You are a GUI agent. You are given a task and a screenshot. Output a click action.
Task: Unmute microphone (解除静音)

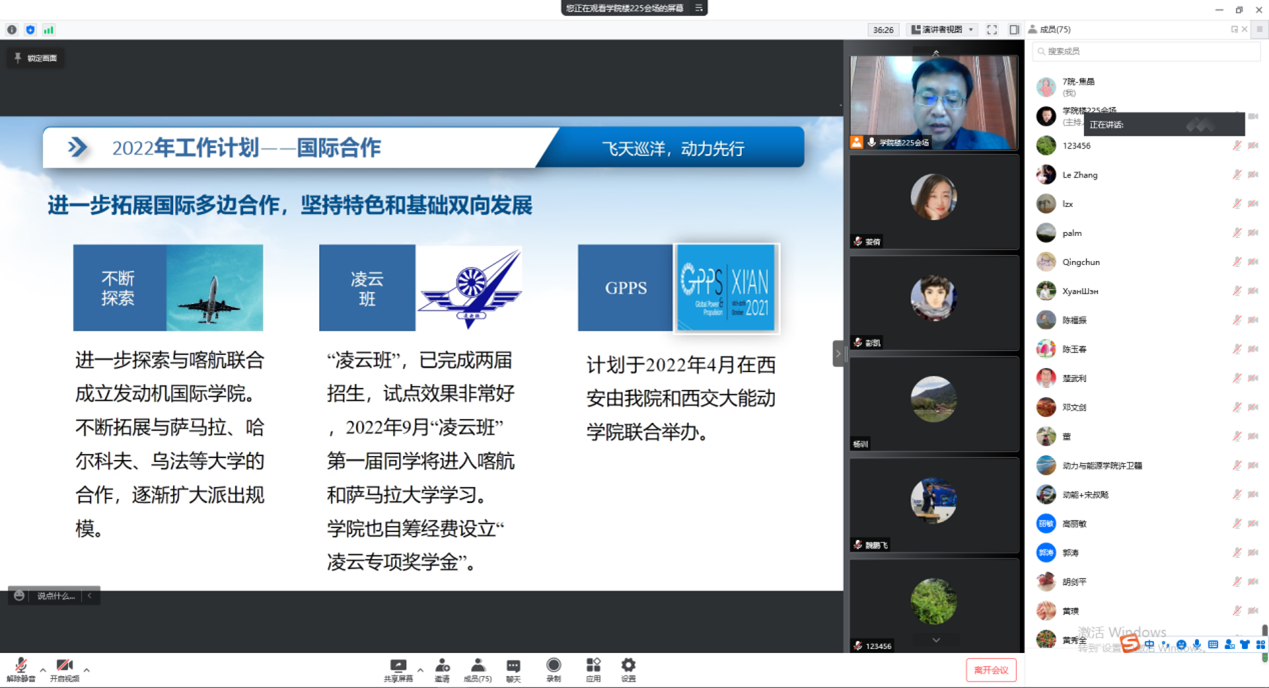click(x=20, y=669)
